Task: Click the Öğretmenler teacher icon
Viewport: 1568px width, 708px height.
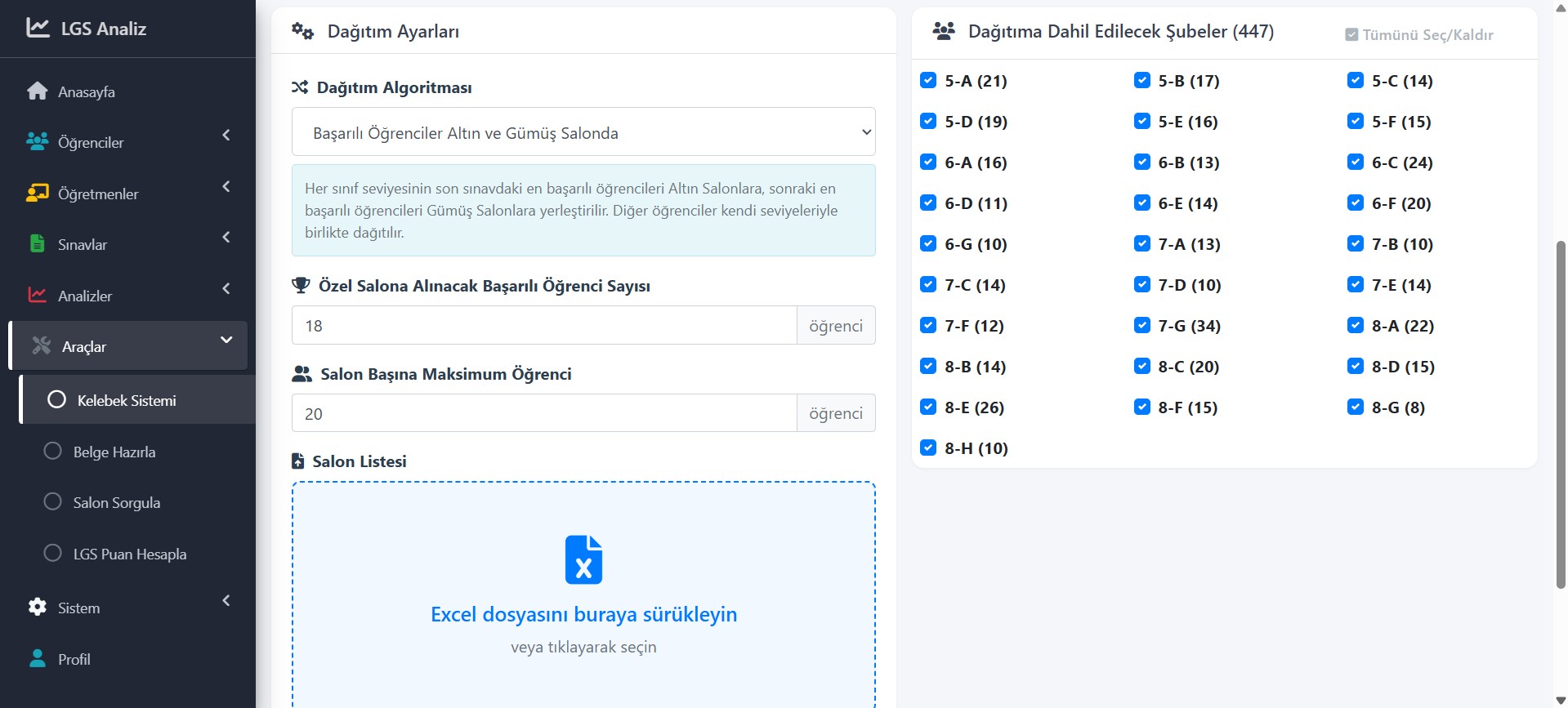Action: (38, 194)
